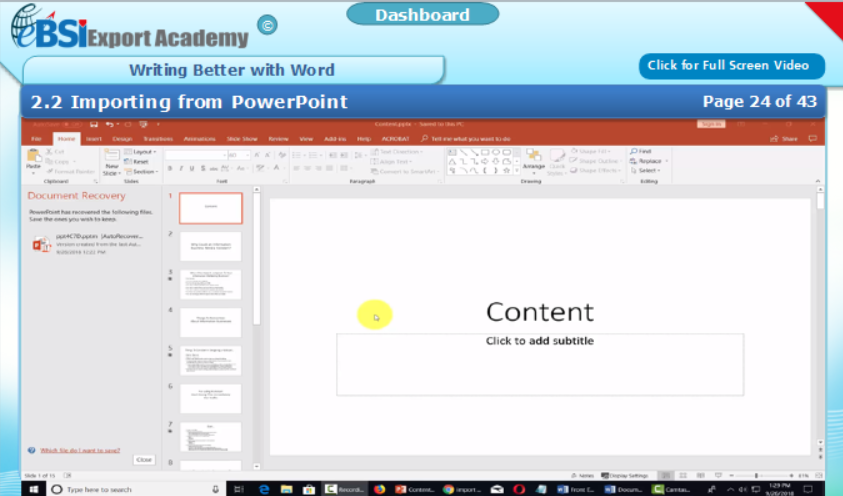Viewport: 843px width, 496px height.
Task: Click the Arrange objects icon
Action: click(533, 157)
